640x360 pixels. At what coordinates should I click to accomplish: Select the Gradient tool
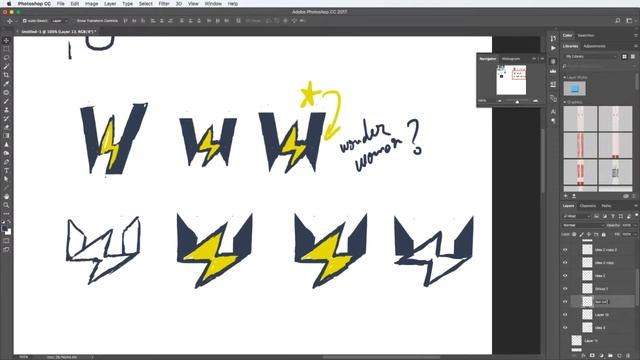pyautogui.click(x=6, y=136)
